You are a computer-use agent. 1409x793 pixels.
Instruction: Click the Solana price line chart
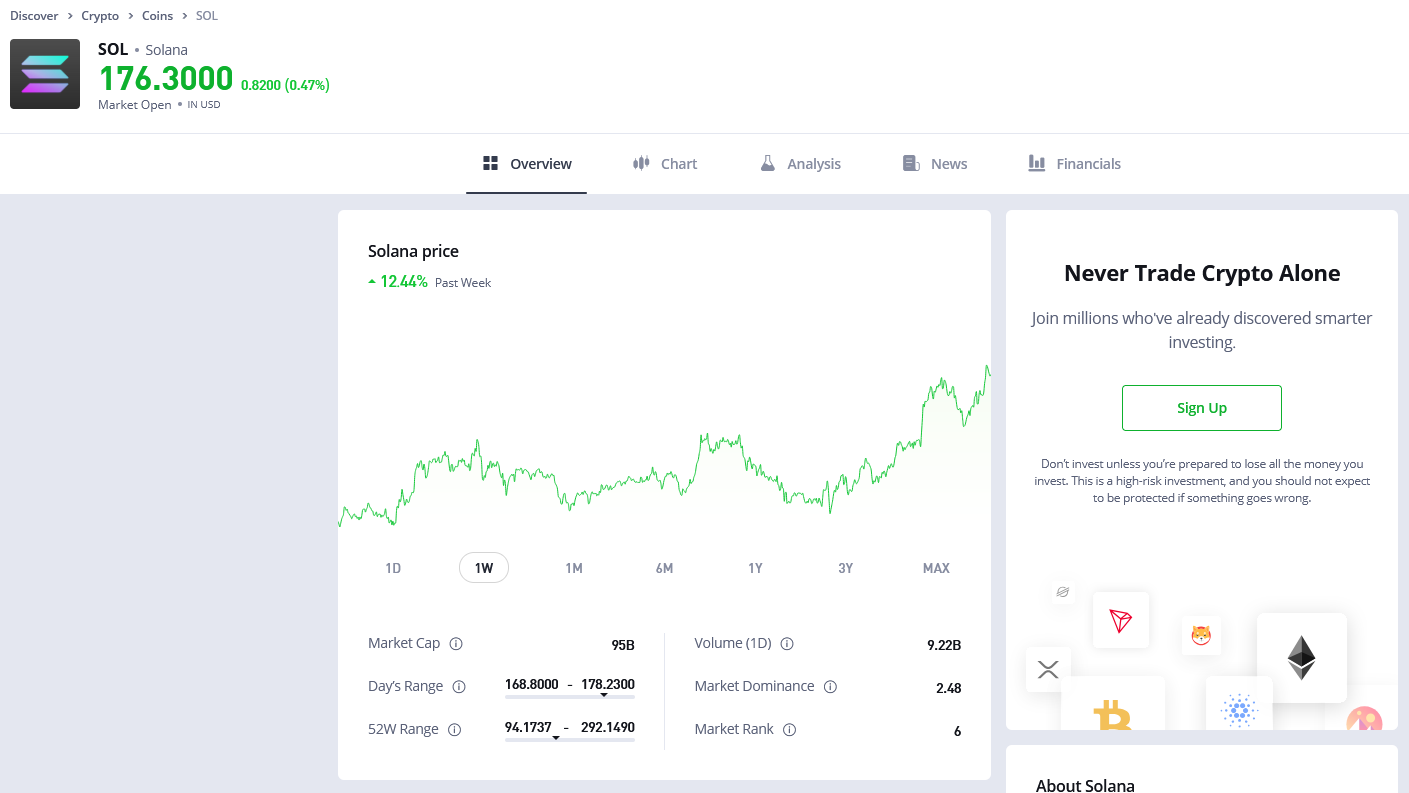coord(664,445)
